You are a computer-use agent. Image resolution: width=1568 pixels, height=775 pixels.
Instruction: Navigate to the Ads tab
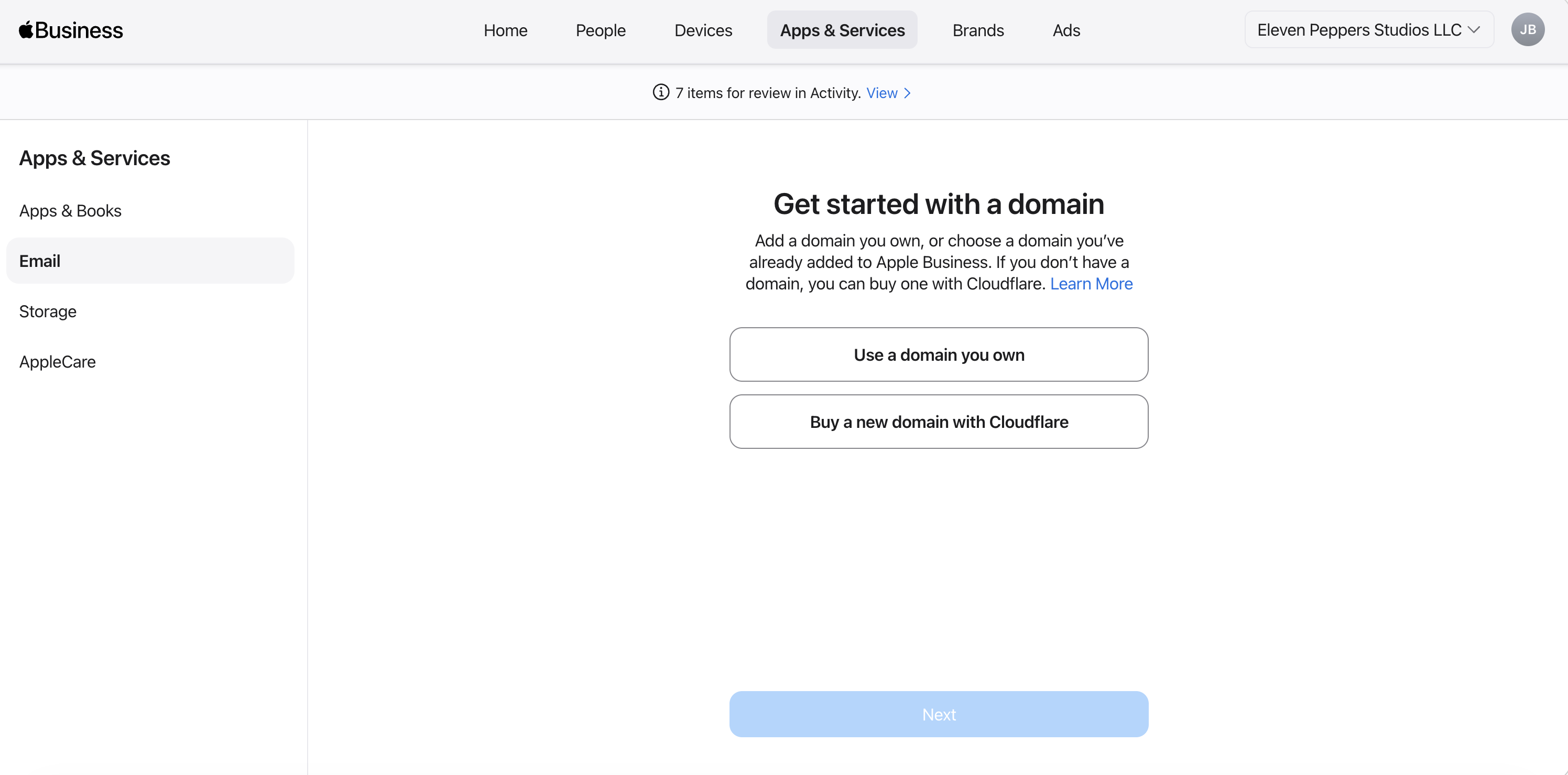click(x=1066, y=30)
